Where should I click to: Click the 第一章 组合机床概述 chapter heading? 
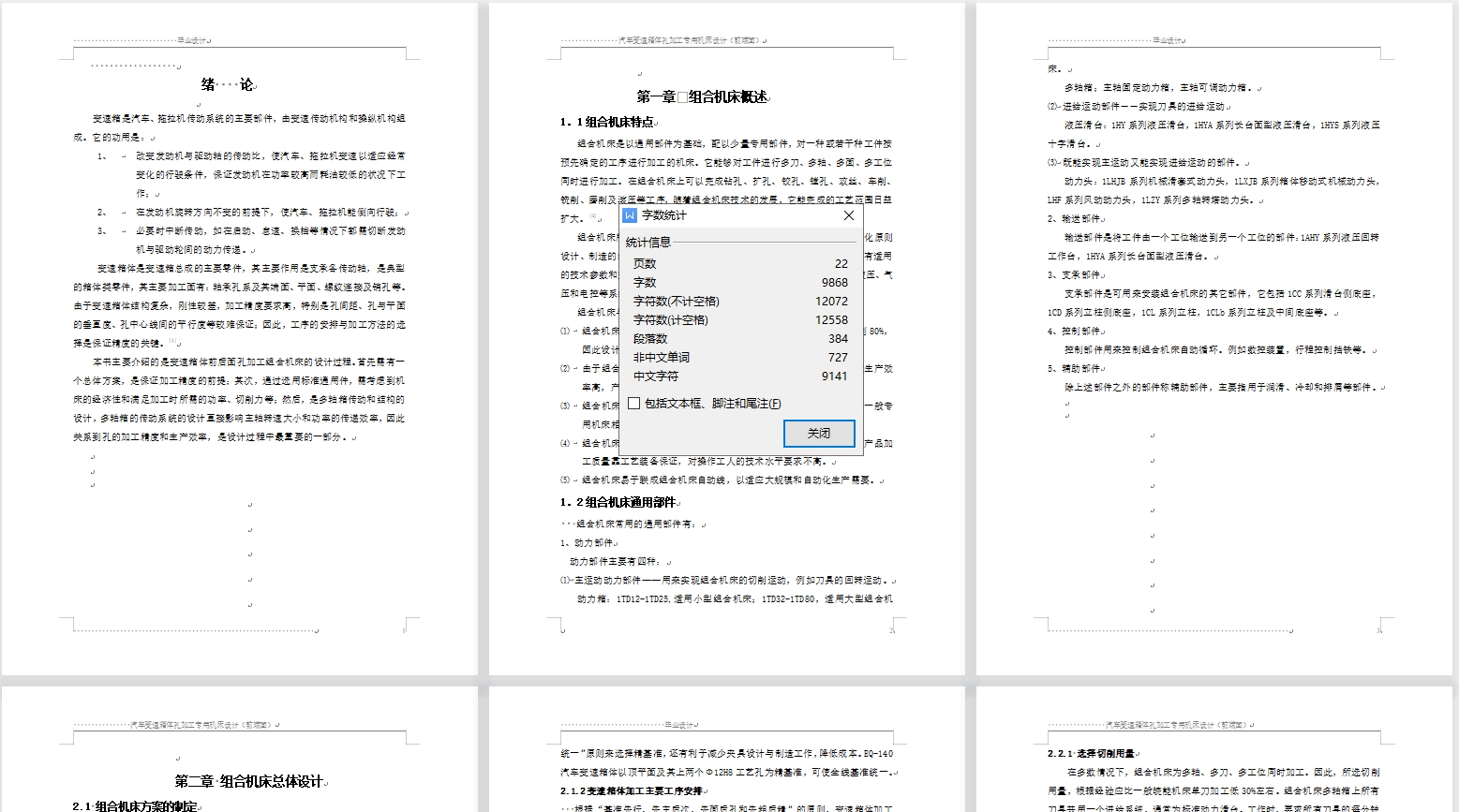coord(703,96)
